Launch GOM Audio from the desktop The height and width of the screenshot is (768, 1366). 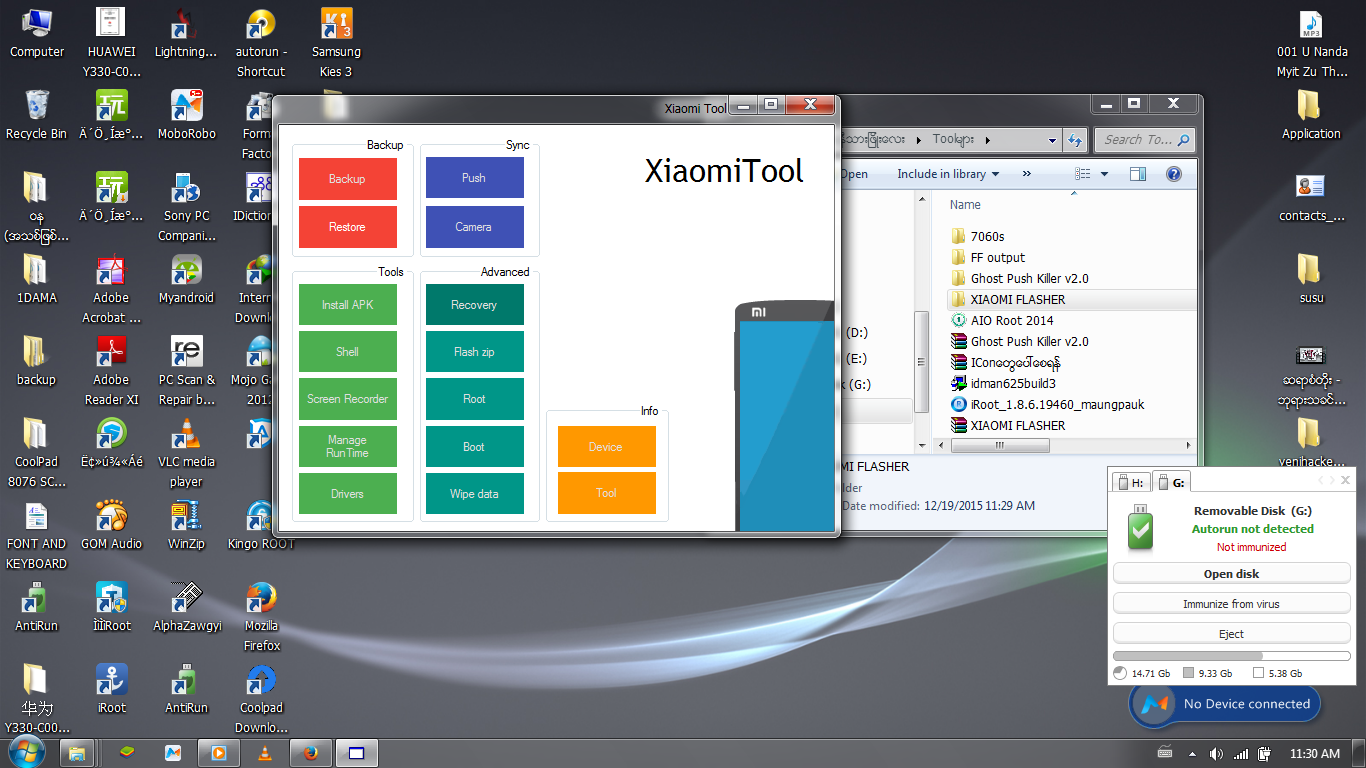[111, 525]
